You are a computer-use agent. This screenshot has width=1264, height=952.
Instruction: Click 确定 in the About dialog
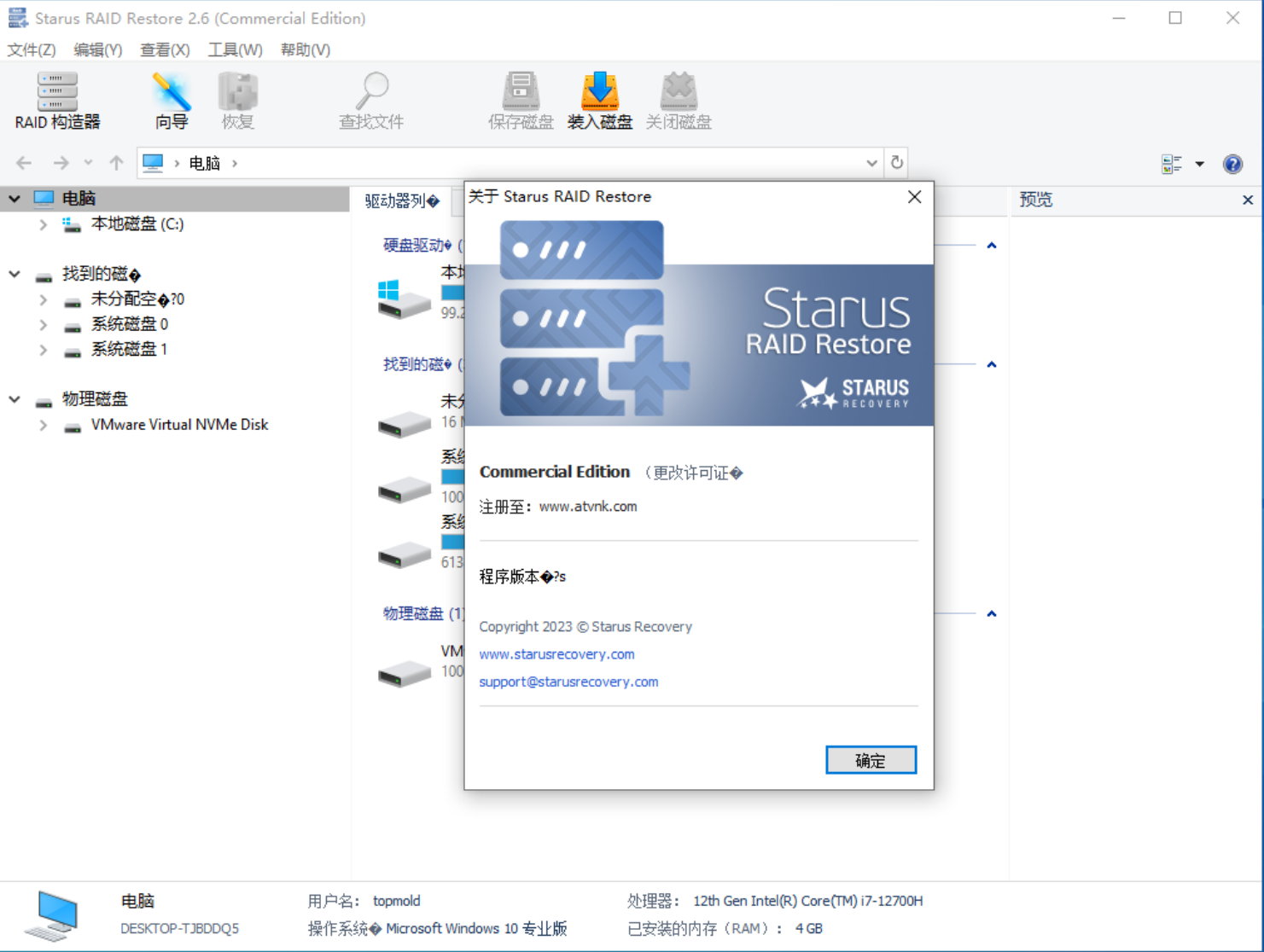point(871,760)
